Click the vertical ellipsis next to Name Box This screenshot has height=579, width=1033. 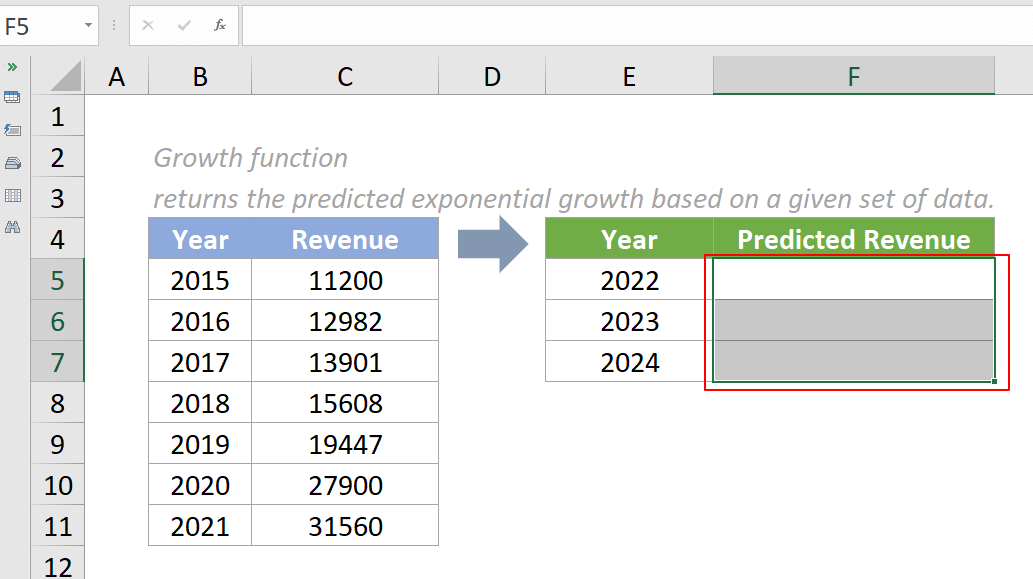113,25
